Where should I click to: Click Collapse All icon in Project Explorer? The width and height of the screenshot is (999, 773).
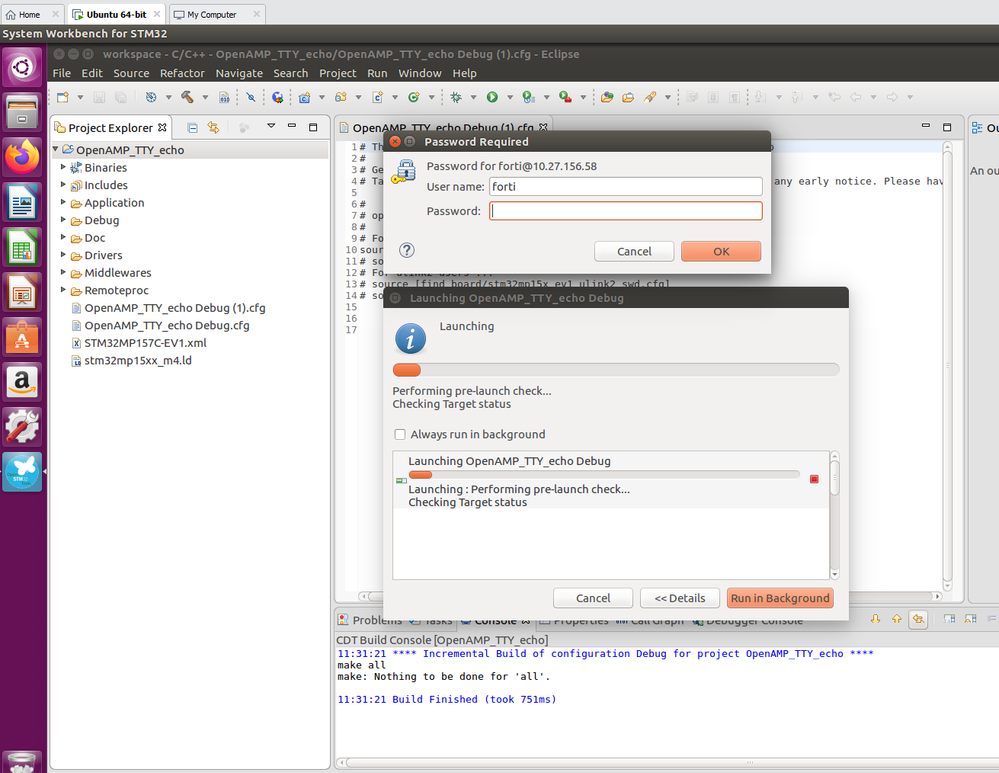192,128
